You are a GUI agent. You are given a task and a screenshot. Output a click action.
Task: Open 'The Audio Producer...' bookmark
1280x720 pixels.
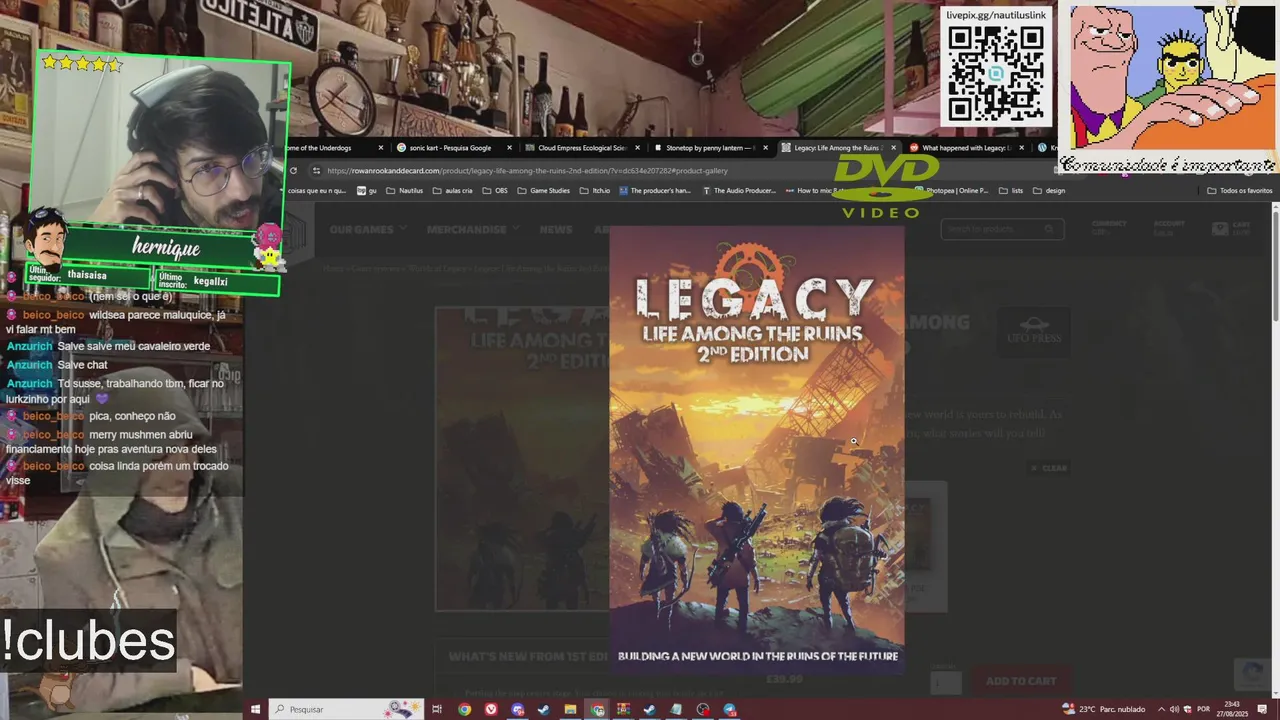(740, 190)
